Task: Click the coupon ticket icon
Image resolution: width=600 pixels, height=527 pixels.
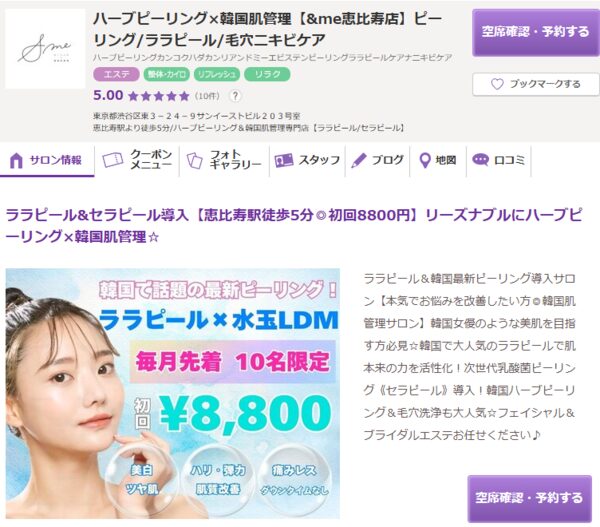Action: point(112,160)
